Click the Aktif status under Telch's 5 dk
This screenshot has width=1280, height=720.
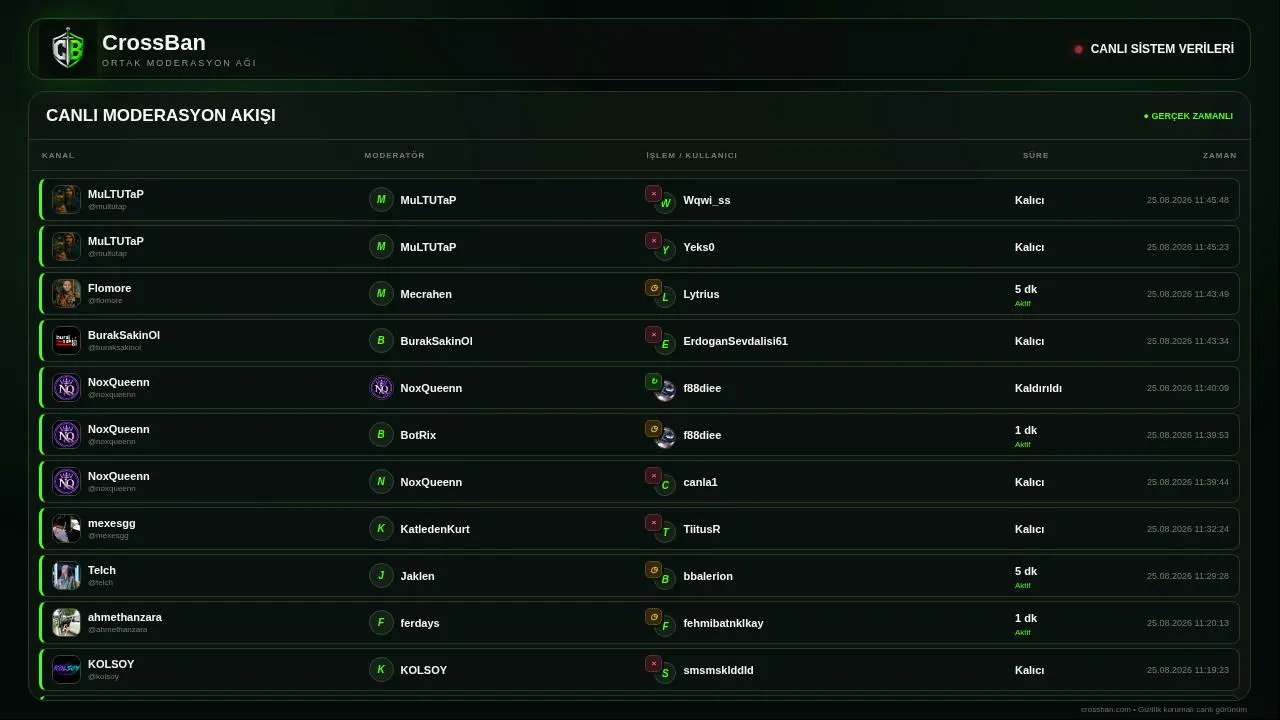click(x=1023, y=586)
